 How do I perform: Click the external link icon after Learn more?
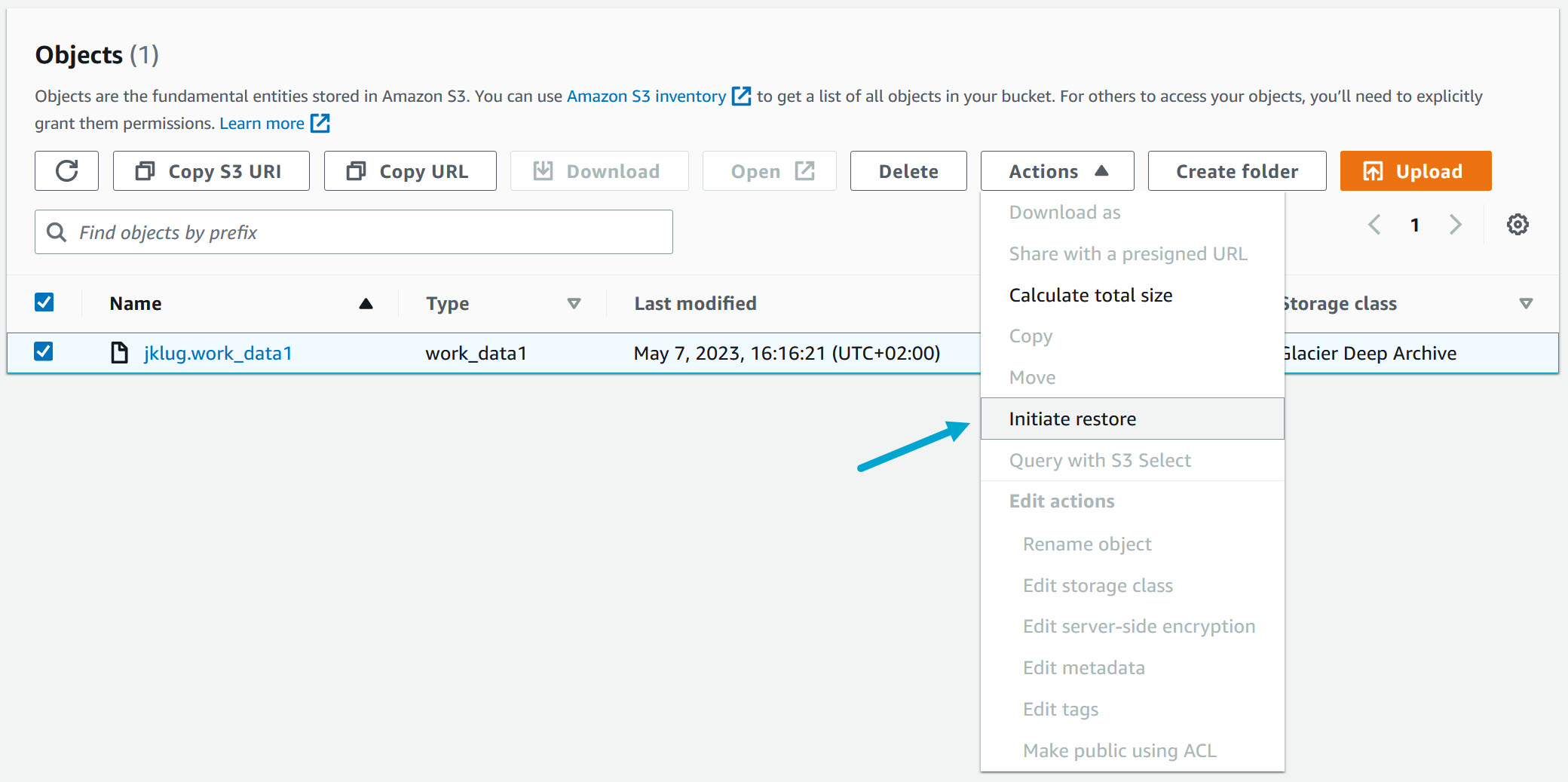320,123
